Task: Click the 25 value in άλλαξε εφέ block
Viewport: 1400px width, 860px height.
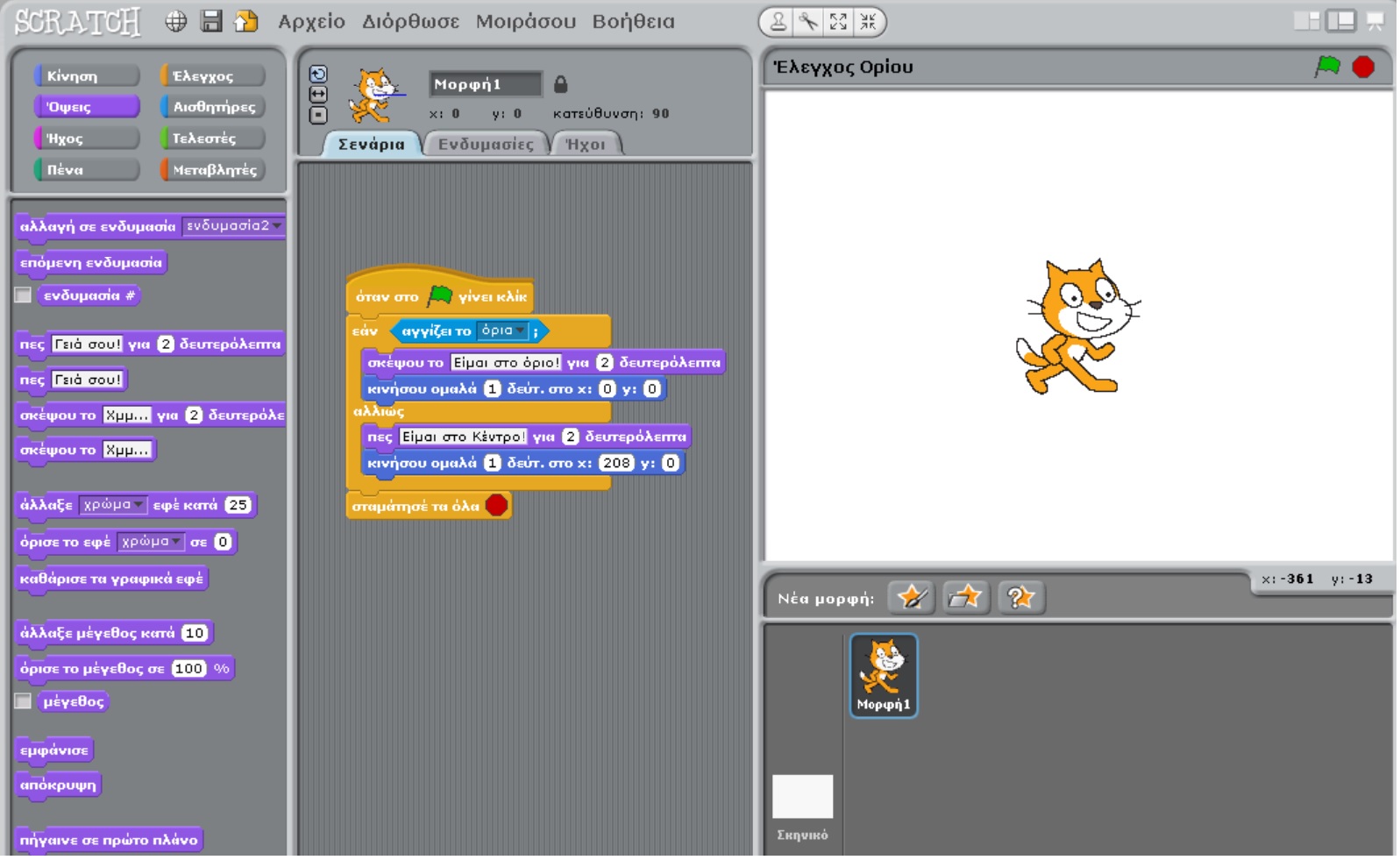Action: (x=238, y=505)
